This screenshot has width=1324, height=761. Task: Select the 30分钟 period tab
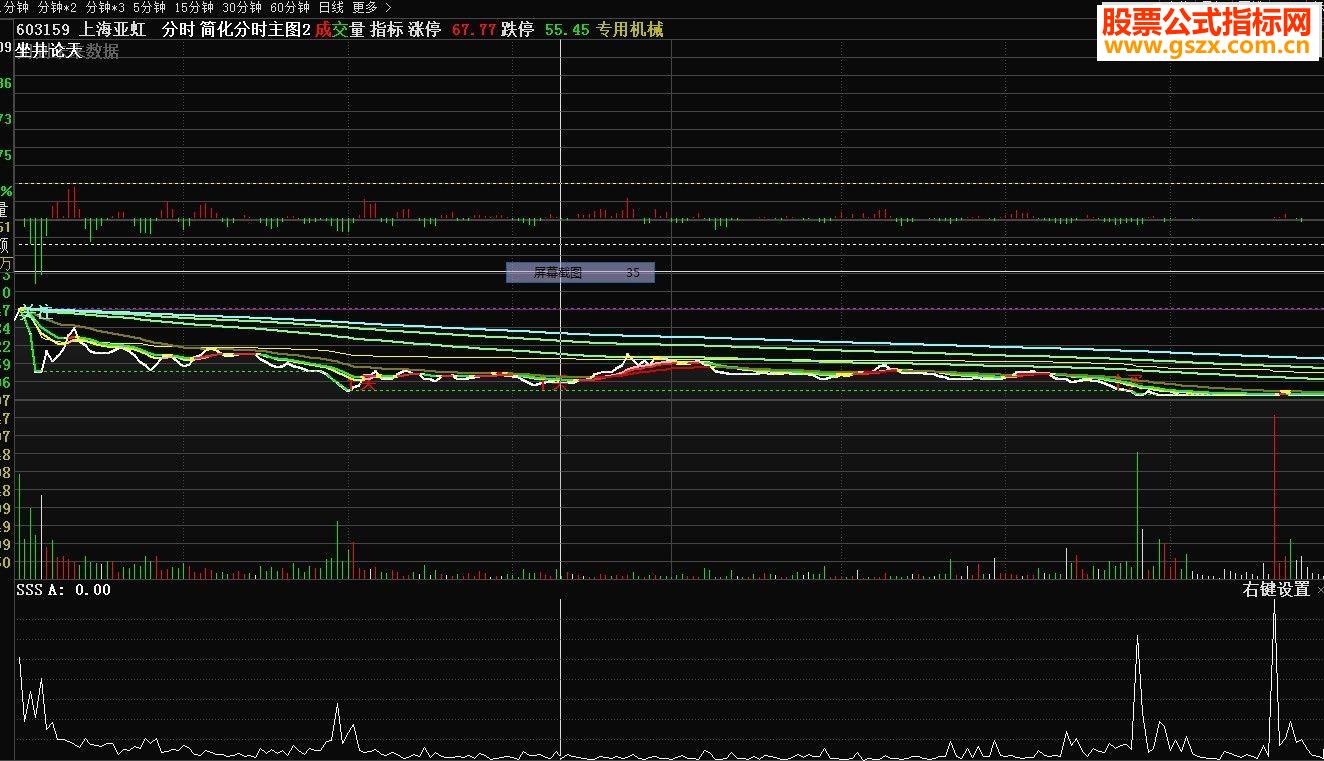242,7
